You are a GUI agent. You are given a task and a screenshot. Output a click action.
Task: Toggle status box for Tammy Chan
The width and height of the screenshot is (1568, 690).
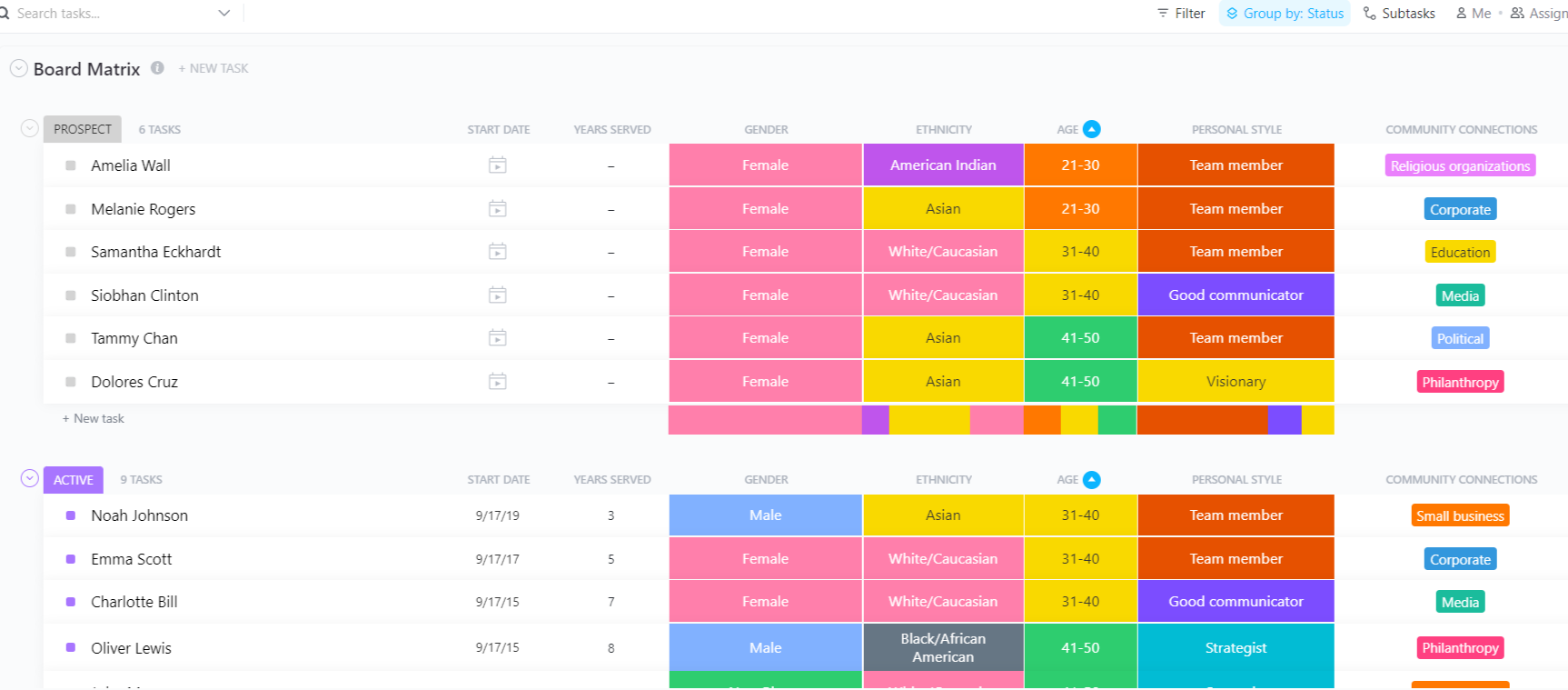(71, 338)
